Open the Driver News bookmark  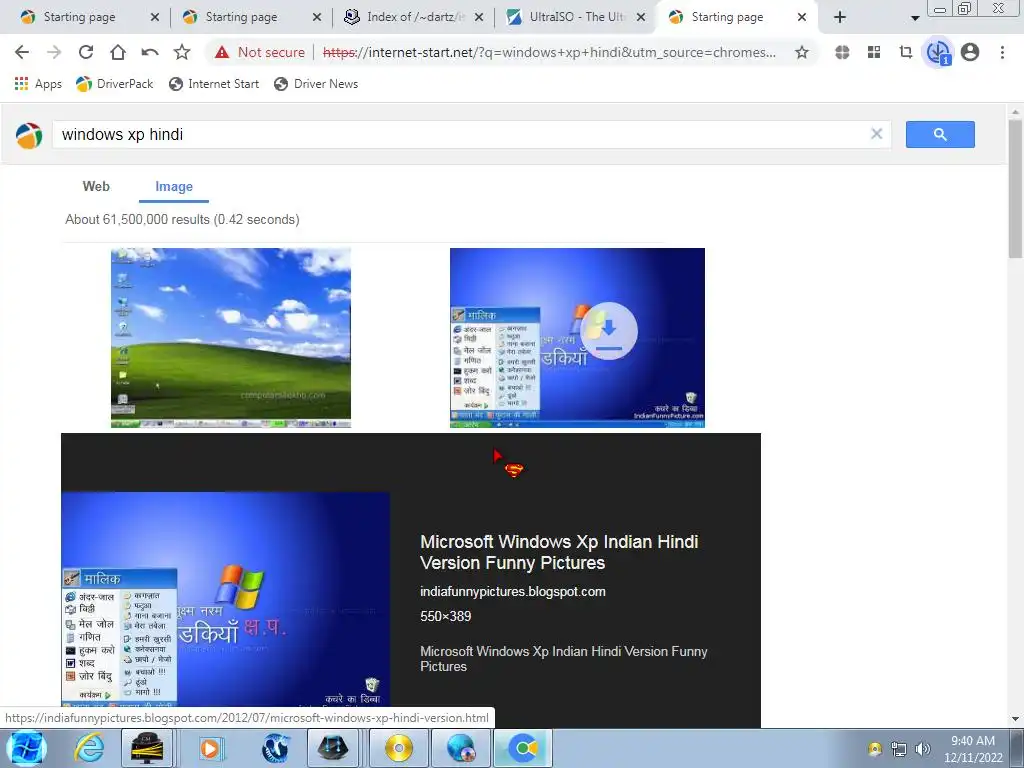coord(316,84)
